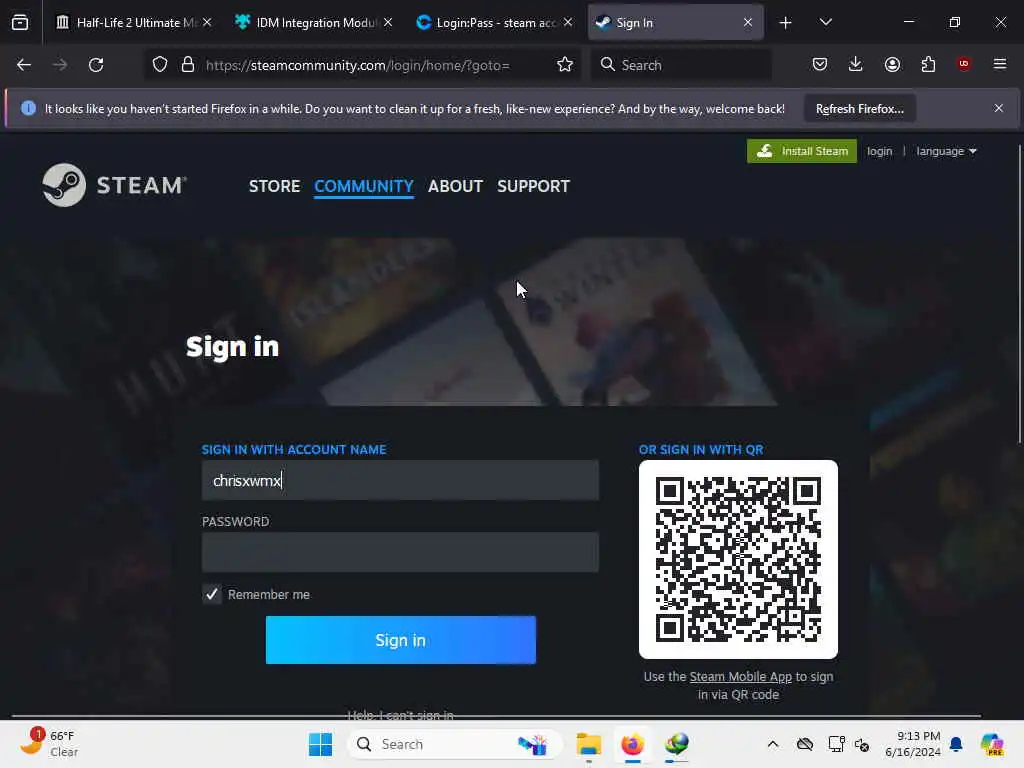1024x768 pixels.
Task: Reload the current Steam page
Action: coord(96,65)
